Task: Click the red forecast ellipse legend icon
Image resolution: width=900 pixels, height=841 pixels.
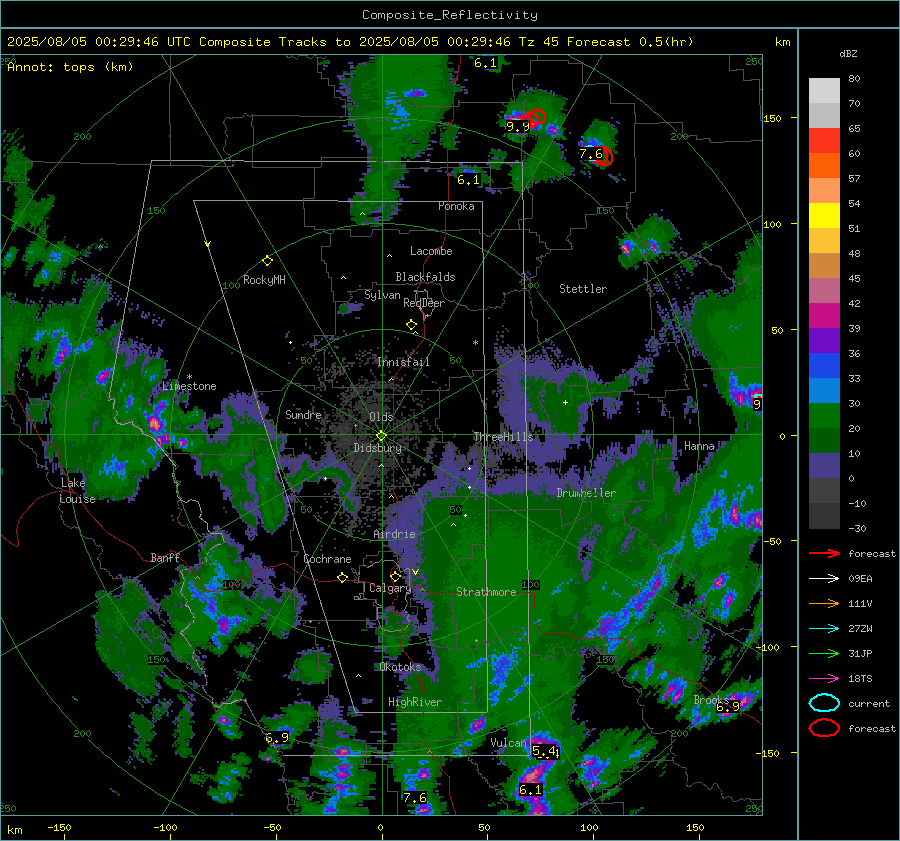Action: tap(824, 728)
